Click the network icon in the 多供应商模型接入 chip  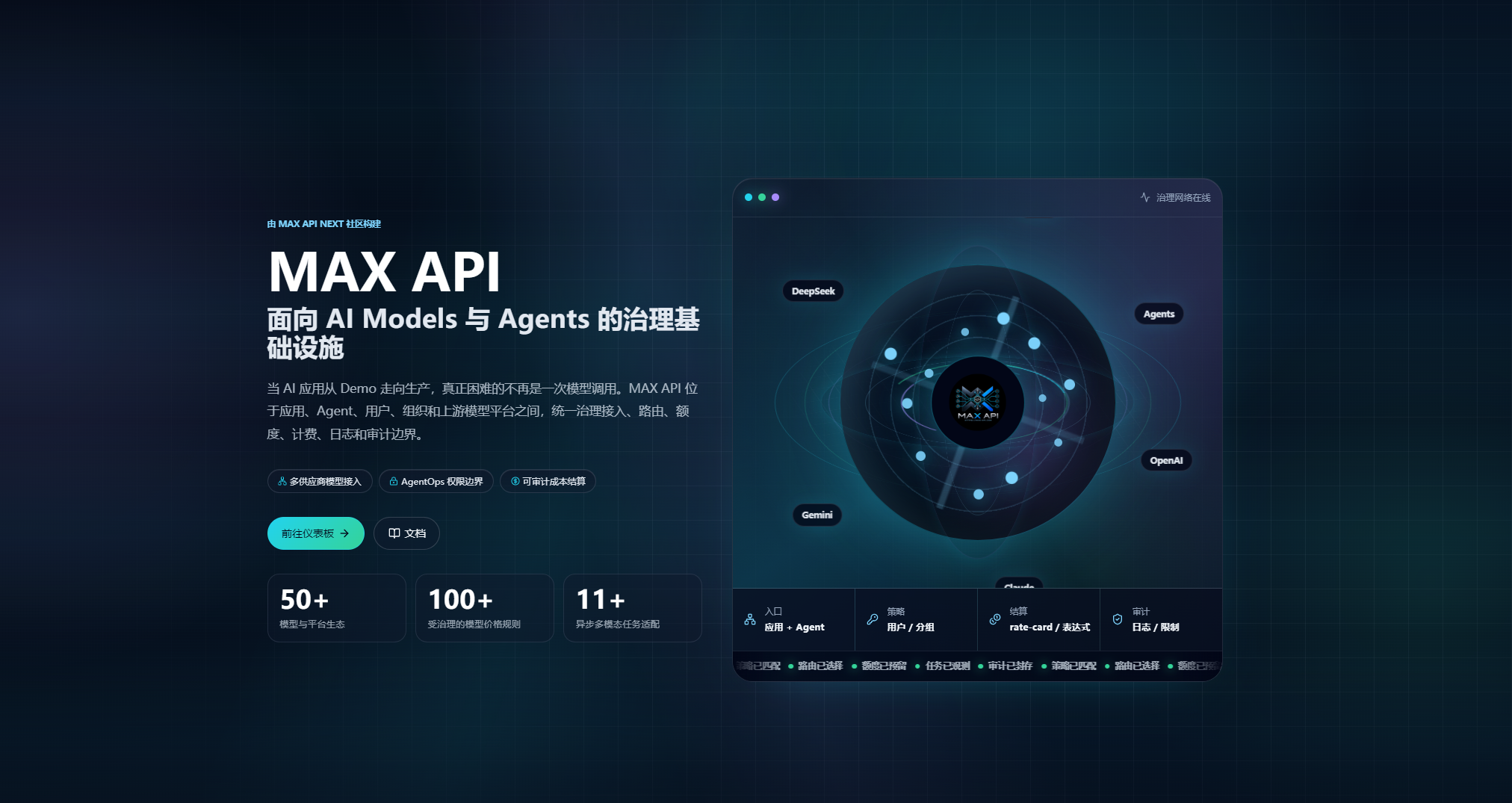pyautogui.click(x=282, y=482)
